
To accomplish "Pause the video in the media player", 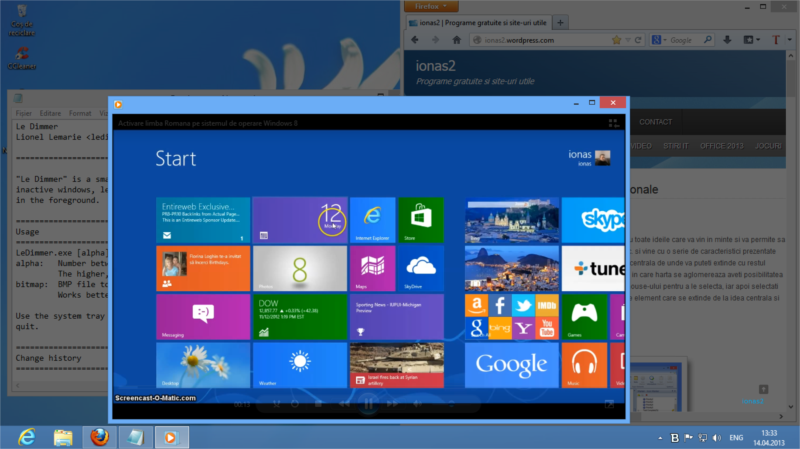I will click(x=368, y=404).
